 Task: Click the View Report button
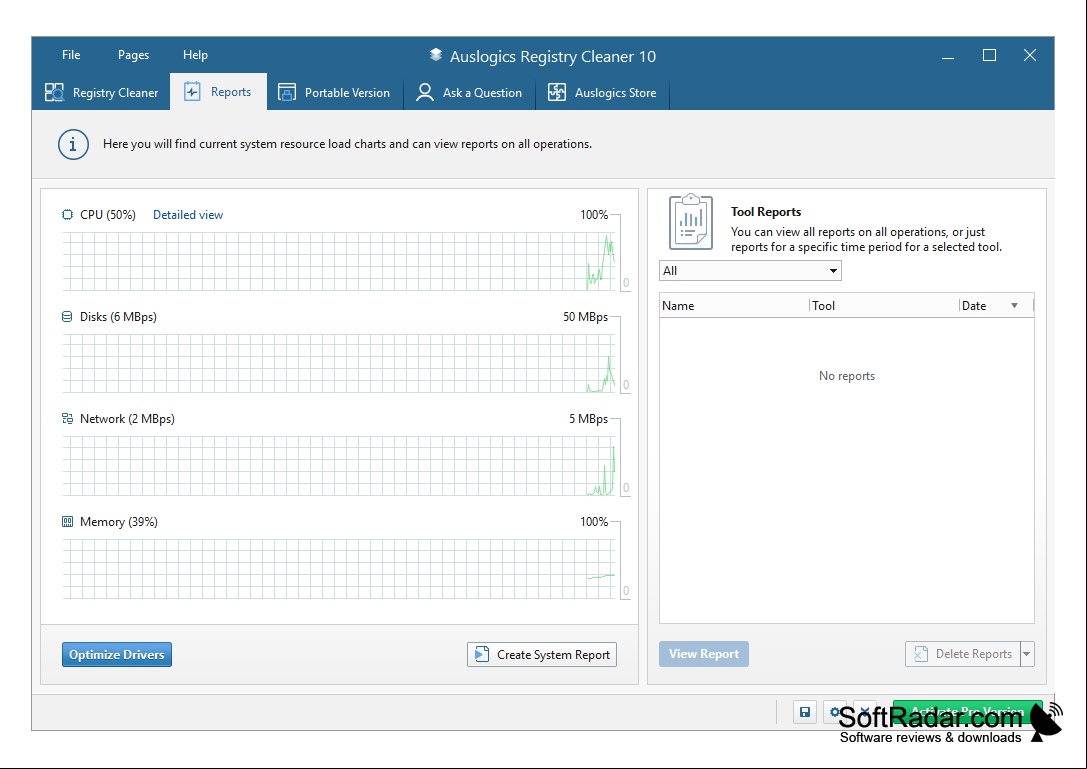click(704, 654)
